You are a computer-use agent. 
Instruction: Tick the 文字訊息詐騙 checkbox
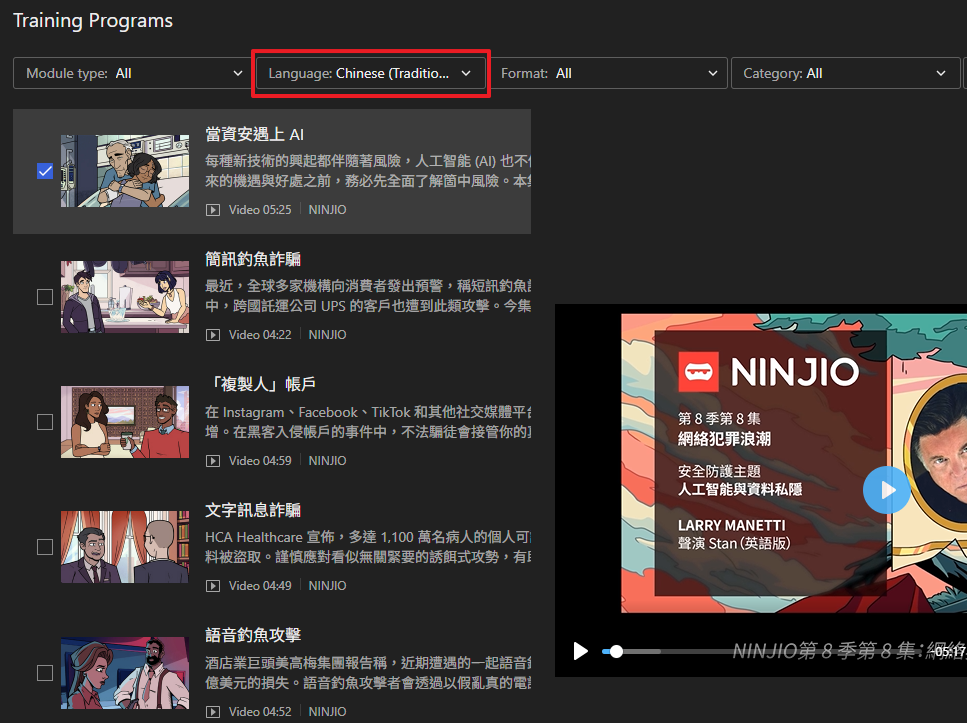pyautogui.click(x=45, y=547)
